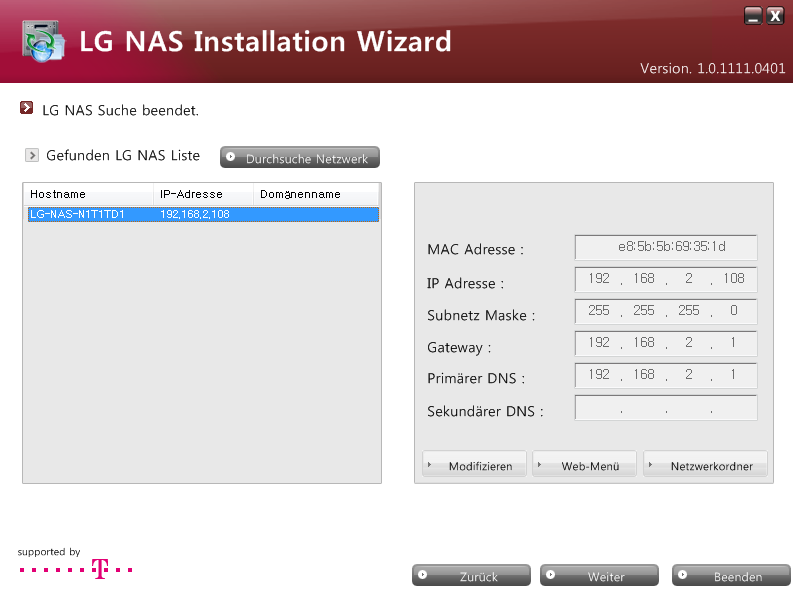Image resolution: width=793 pixels, height=596 pixels.
Task: Click the Primärer DNS field
Action: click(x=665, y=376)
